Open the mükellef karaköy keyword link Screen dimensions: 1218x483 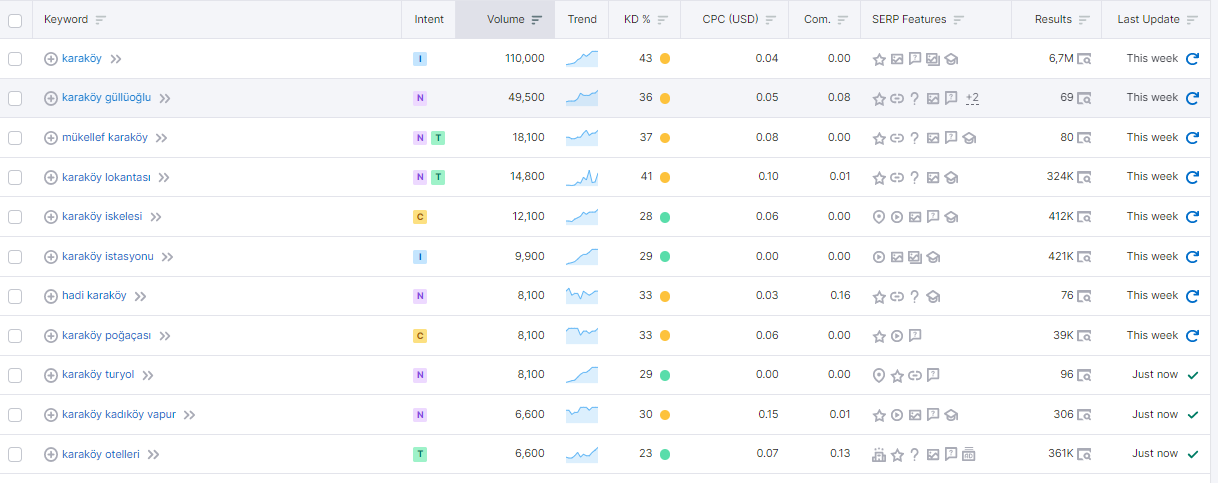point(105,138)
